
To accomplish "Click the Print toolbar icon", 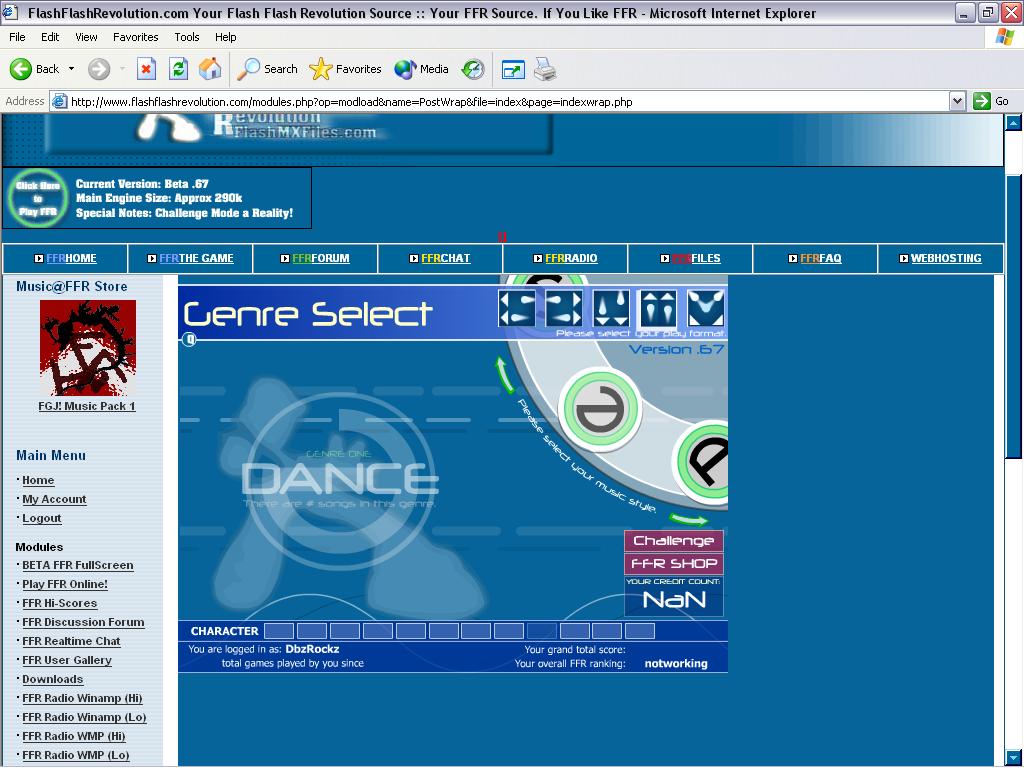I will [x=545, y=69].
